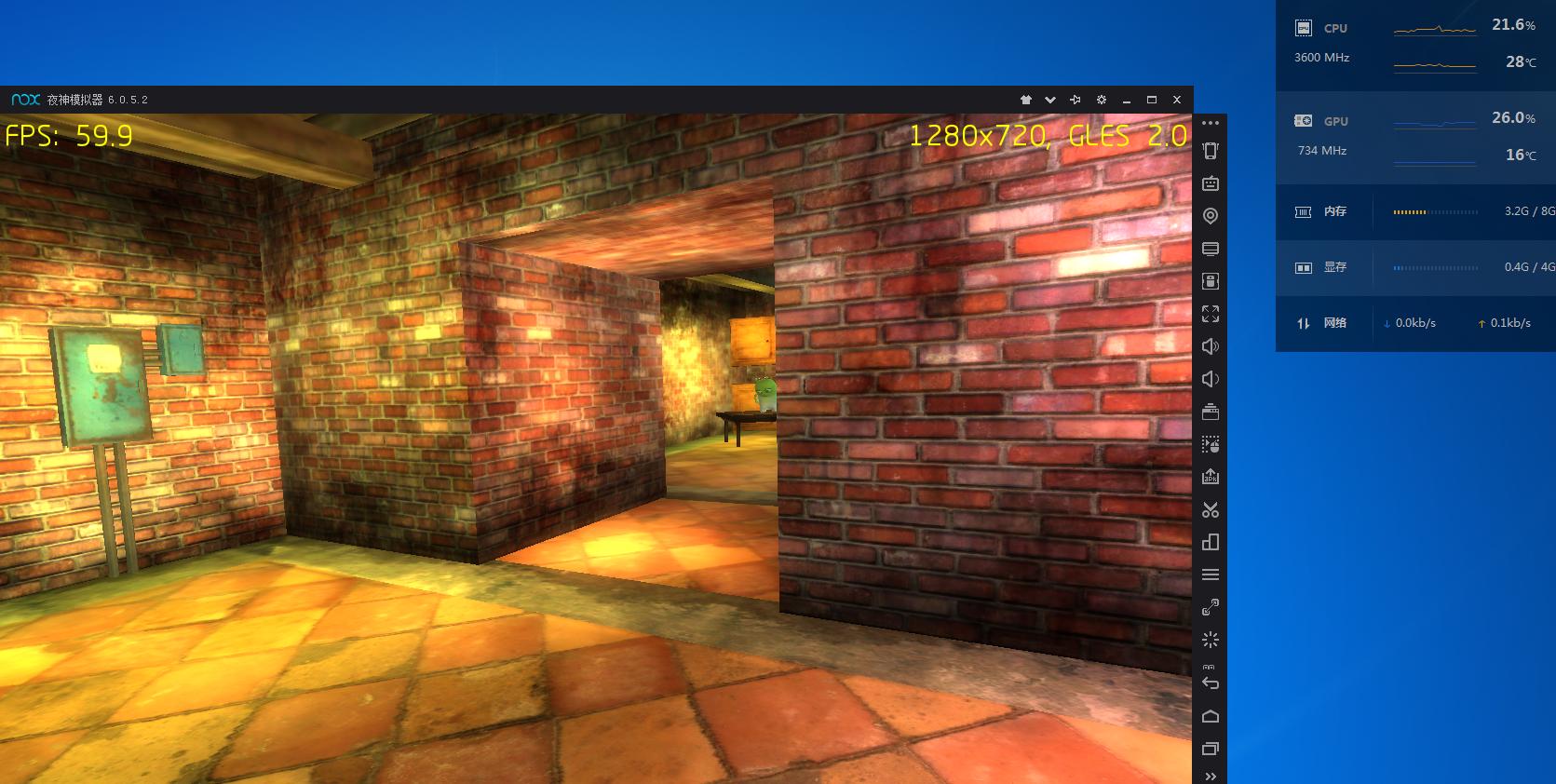Click the GPU usage 26.0% value
This screenshot has height=784, width=1556.
coord(1513,118)
